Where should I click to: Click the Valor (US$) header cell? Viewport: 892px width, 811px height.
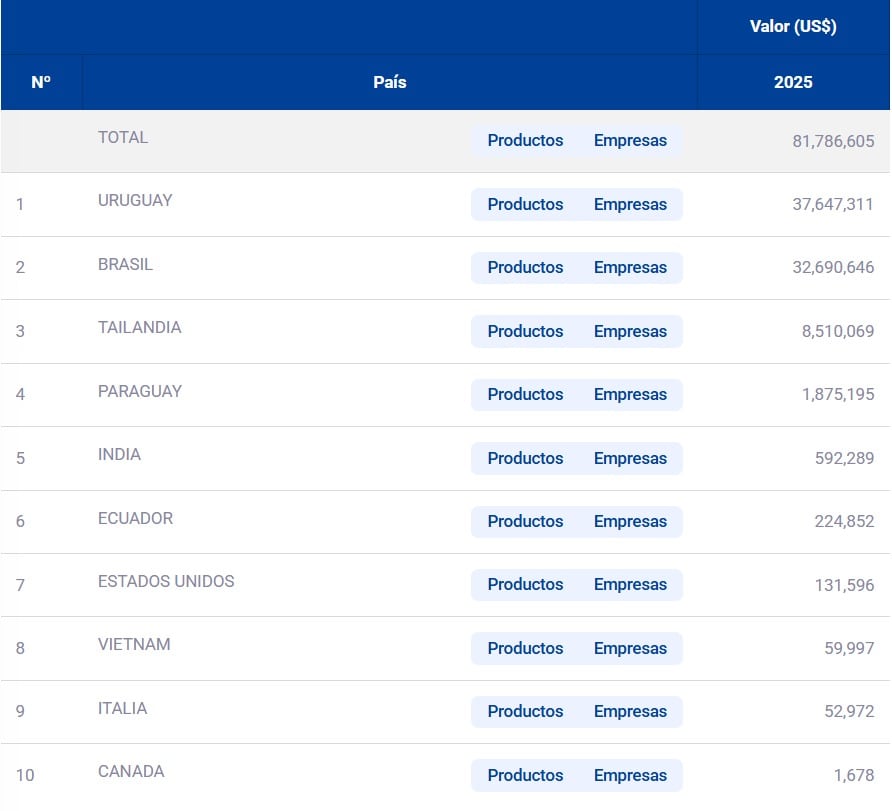point(793,27)
